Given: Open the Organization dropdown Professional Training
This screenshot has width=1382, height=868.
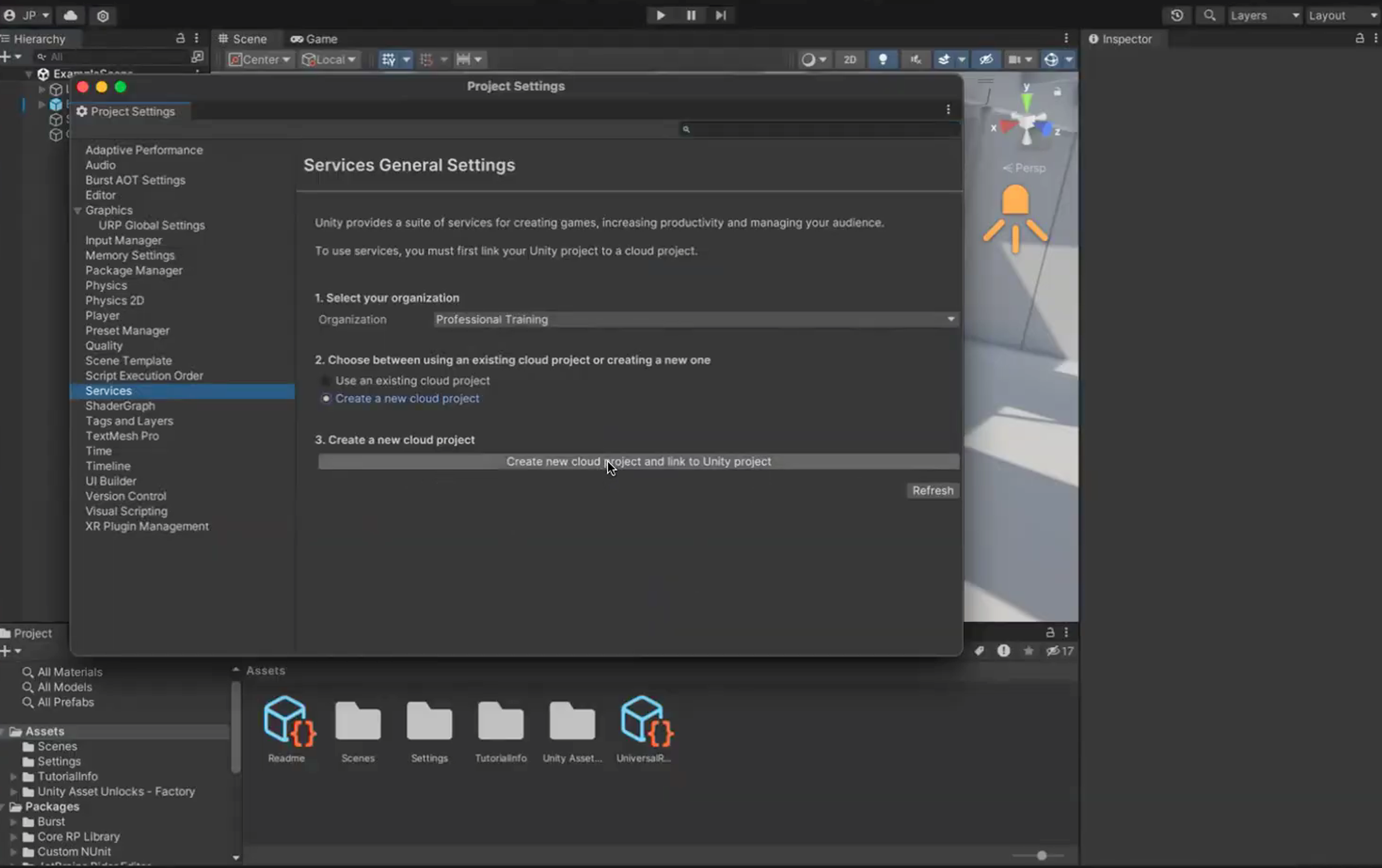Looking at the screenshot, I should pos(696,320).
